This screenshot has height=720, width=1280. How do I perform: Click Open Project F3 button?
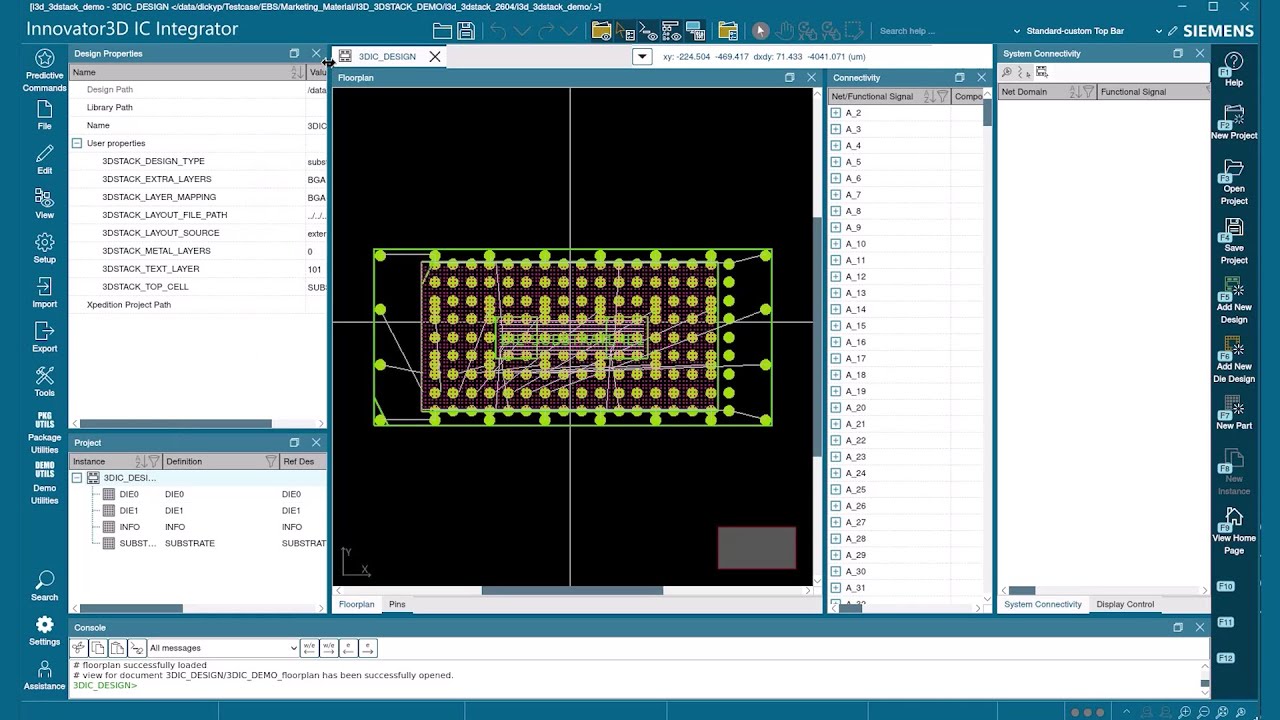[1234, 181]
